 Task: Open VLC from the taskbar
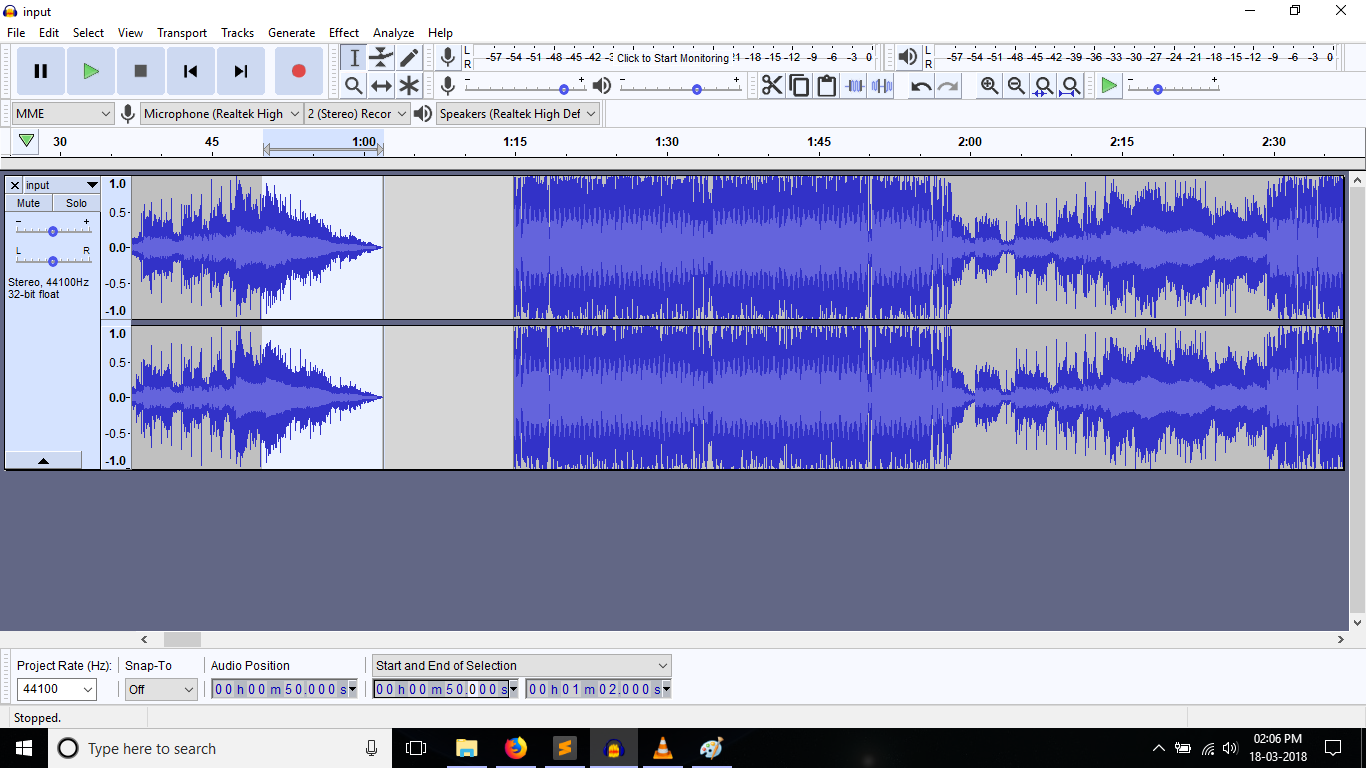(x=662, y=748)
